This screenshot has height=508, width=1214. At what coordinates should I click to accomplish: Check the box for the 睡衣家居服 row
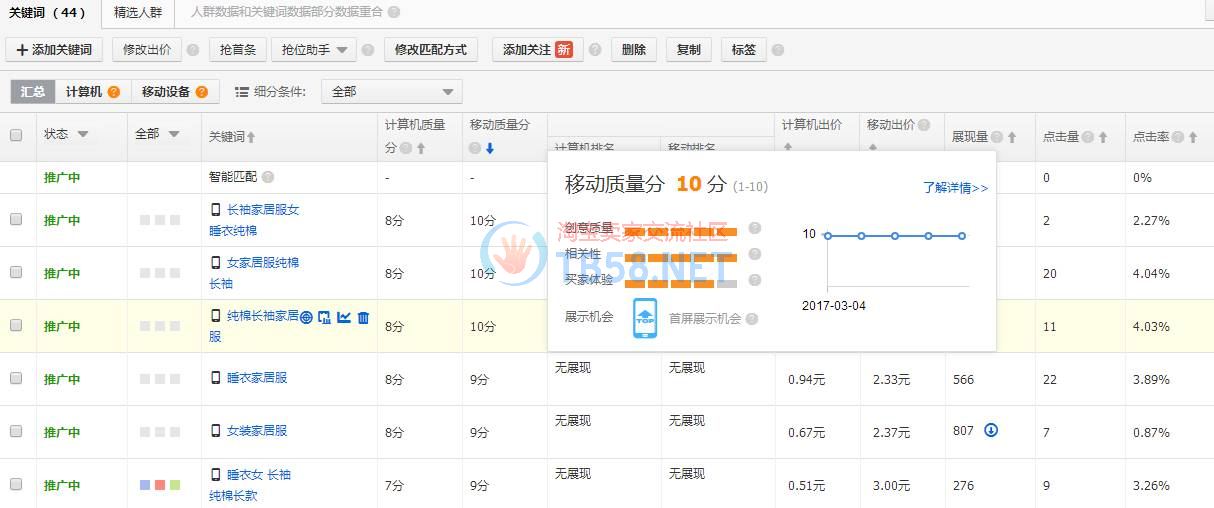click(16, 378)
